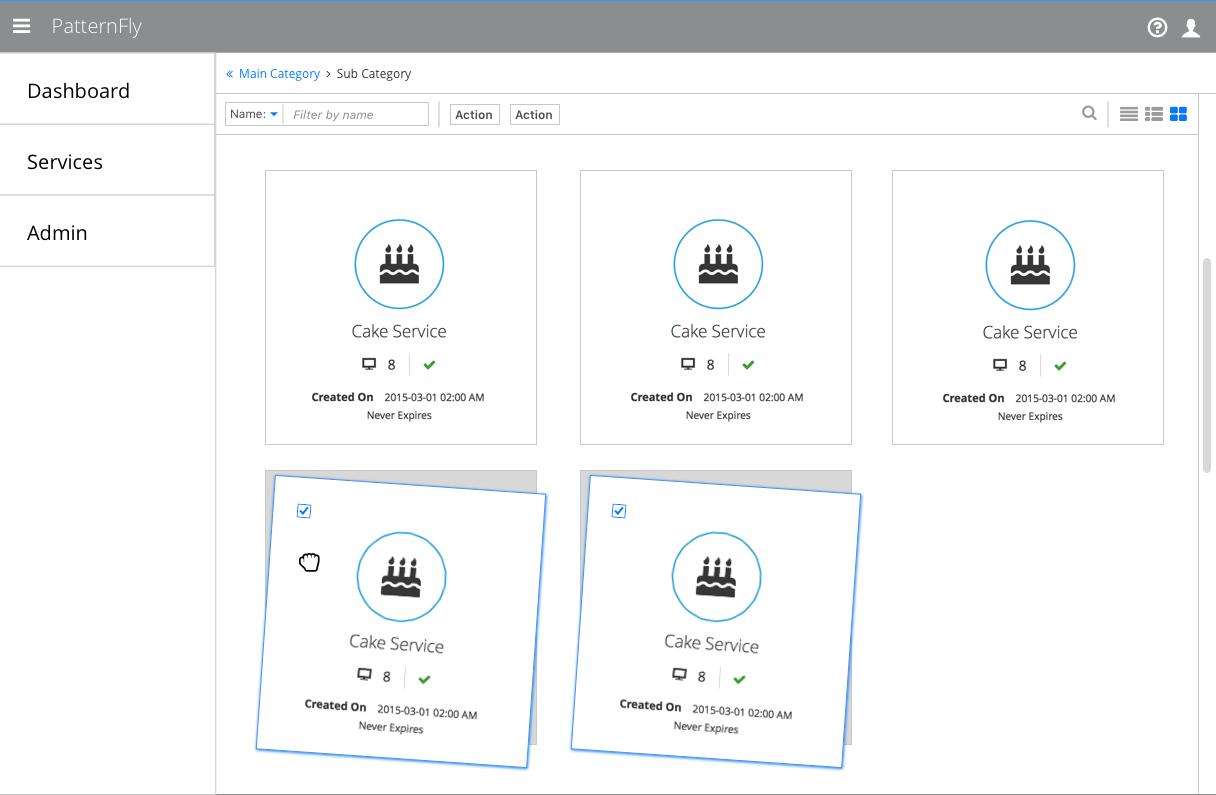Click monitor icon on left tilted card
This screenshot has height=795, width=1216.
pos(365,675)
